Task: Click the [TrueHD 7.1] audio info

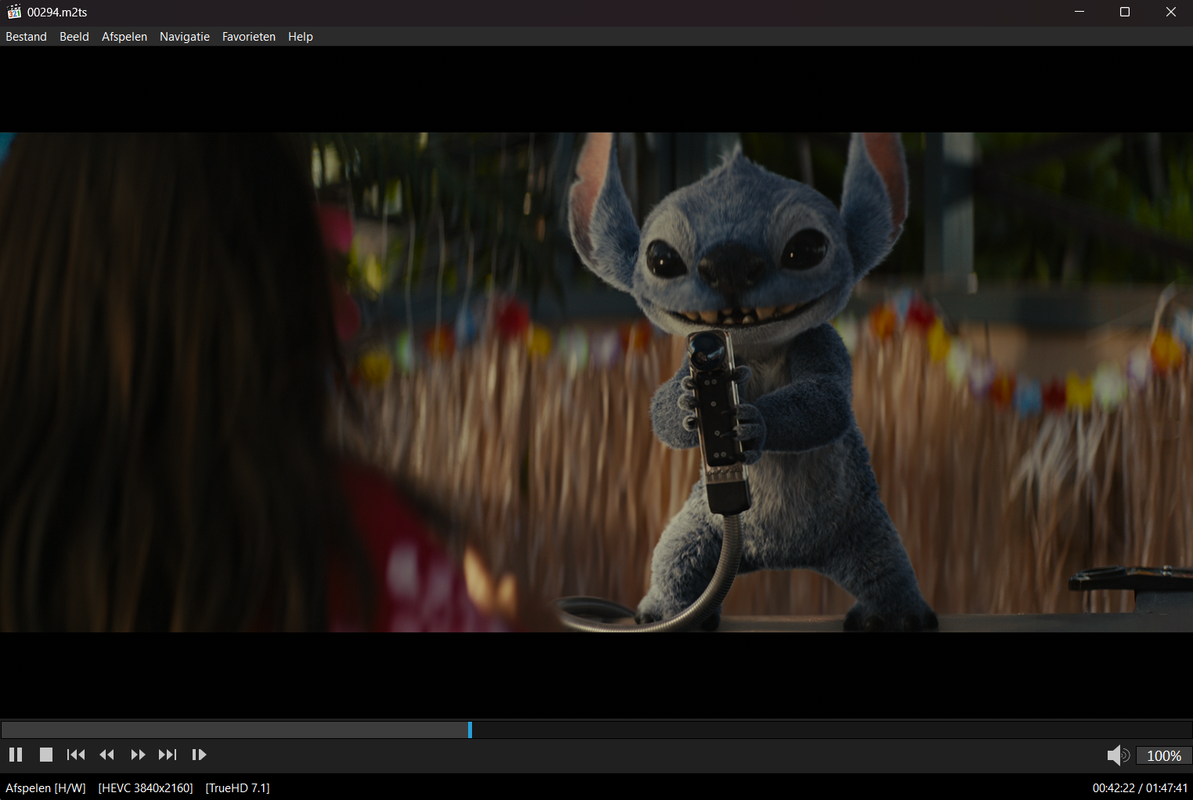Action: [237, 788]
